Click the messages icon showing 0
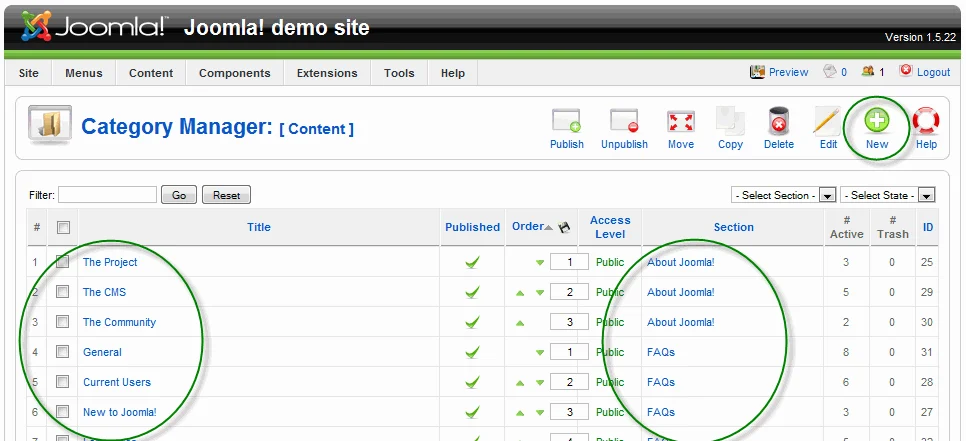 pyautogui.click(x=829, y=71)
